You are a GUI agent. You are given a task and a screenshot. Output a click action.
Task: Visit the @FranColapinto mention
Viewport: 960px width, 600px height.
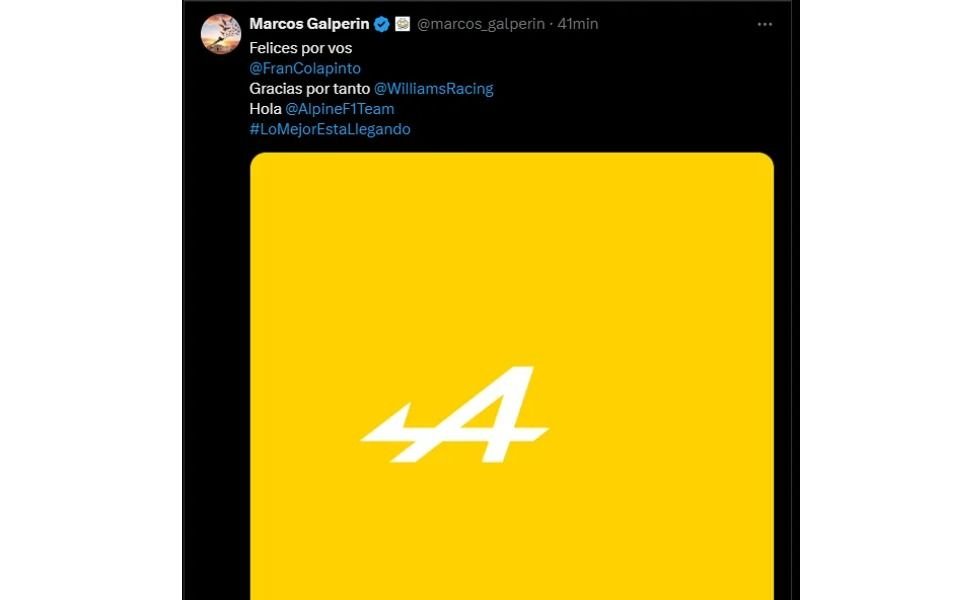(305, 68)
